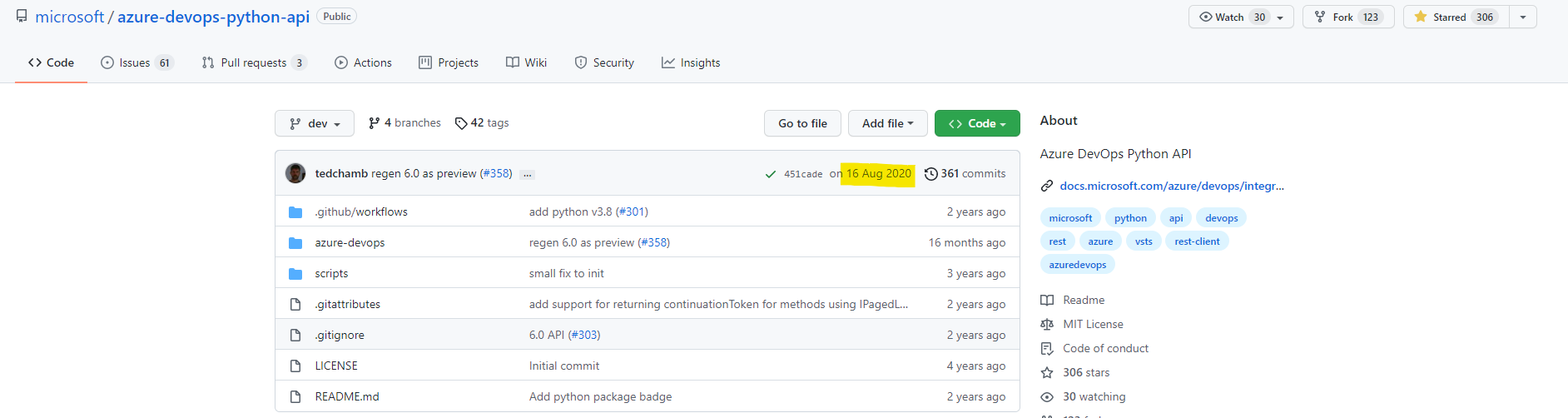Screen dimensions: 1568x418
Task: Click the commit history clock icon
Action: [x=930, y=174]
